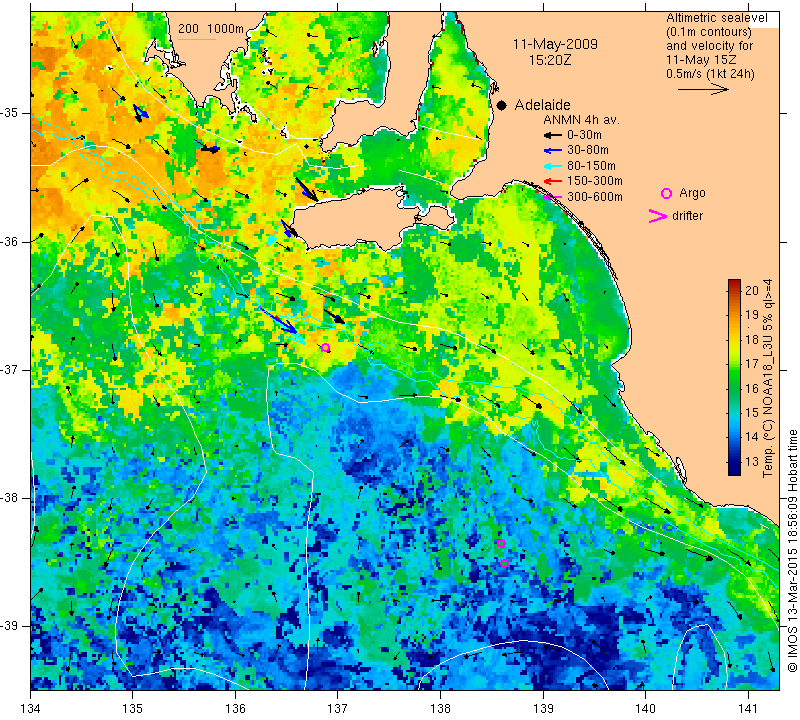
Task: Click the 'drifter' legend label
Action: tap(688, 216)
